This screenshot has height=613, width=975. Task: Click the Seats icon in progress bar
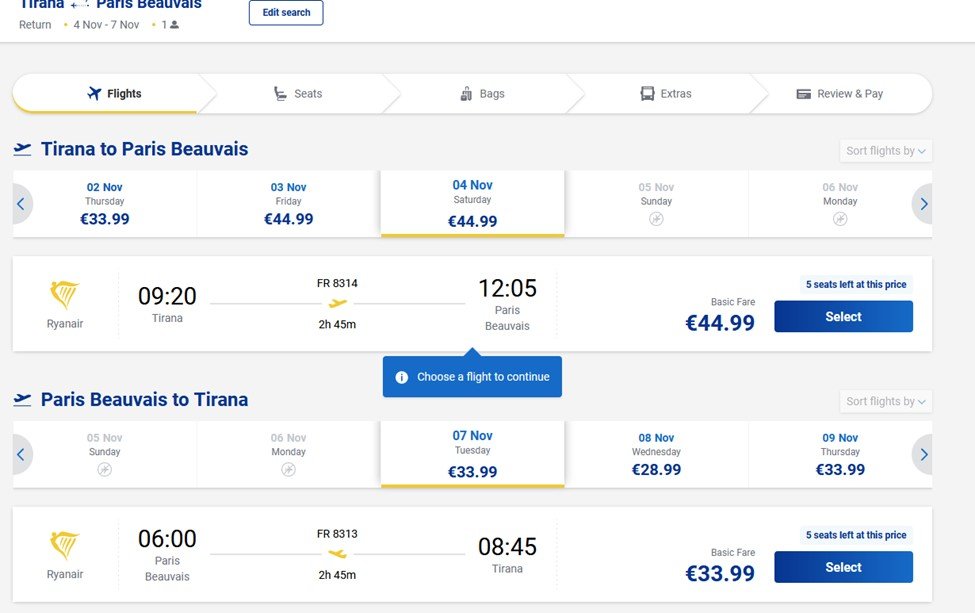pyautogui.click(x=281, y=94)
